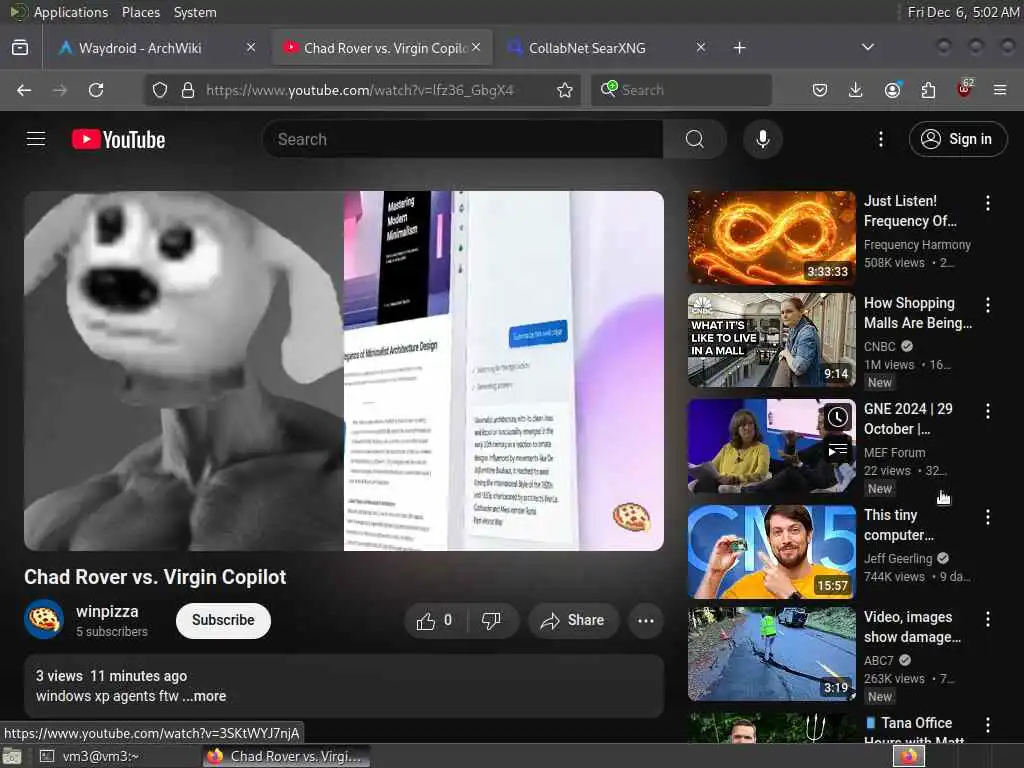This screenshot has height=768, width=1024.
Task: Expand description with ...more
Action: coord(205,696)
